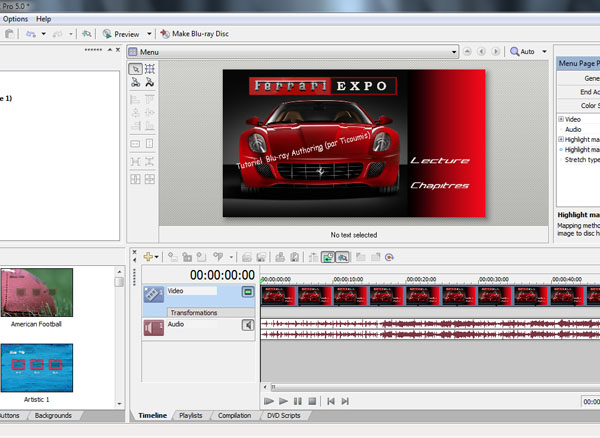The height and width of the screenshot is (438, 600).
Task: Open the Auto zoom dropdown
Action: (x=545, y=51)
